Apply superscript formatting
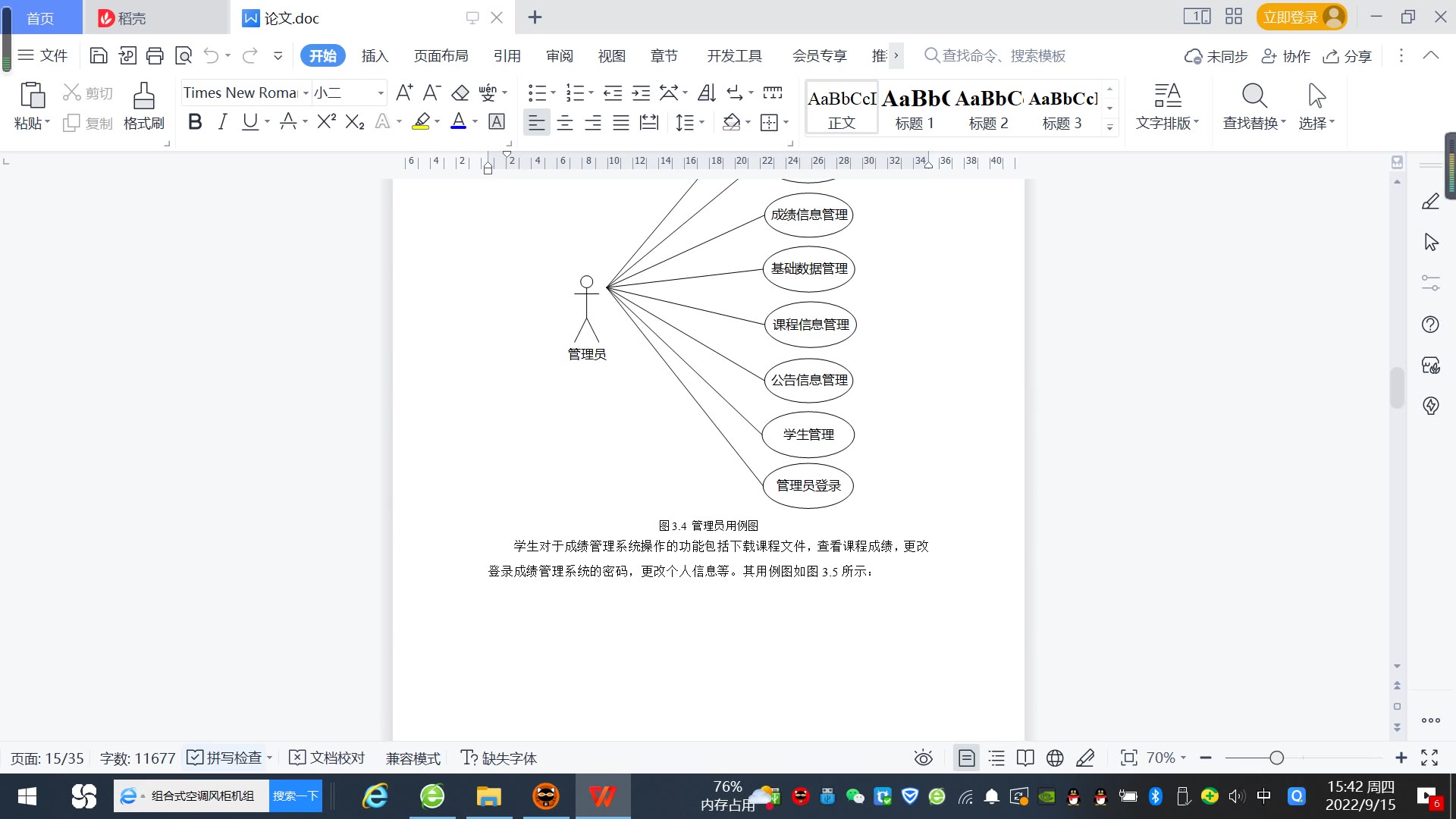Viewport: 1456px width, 819px height. tap(326, 121)
